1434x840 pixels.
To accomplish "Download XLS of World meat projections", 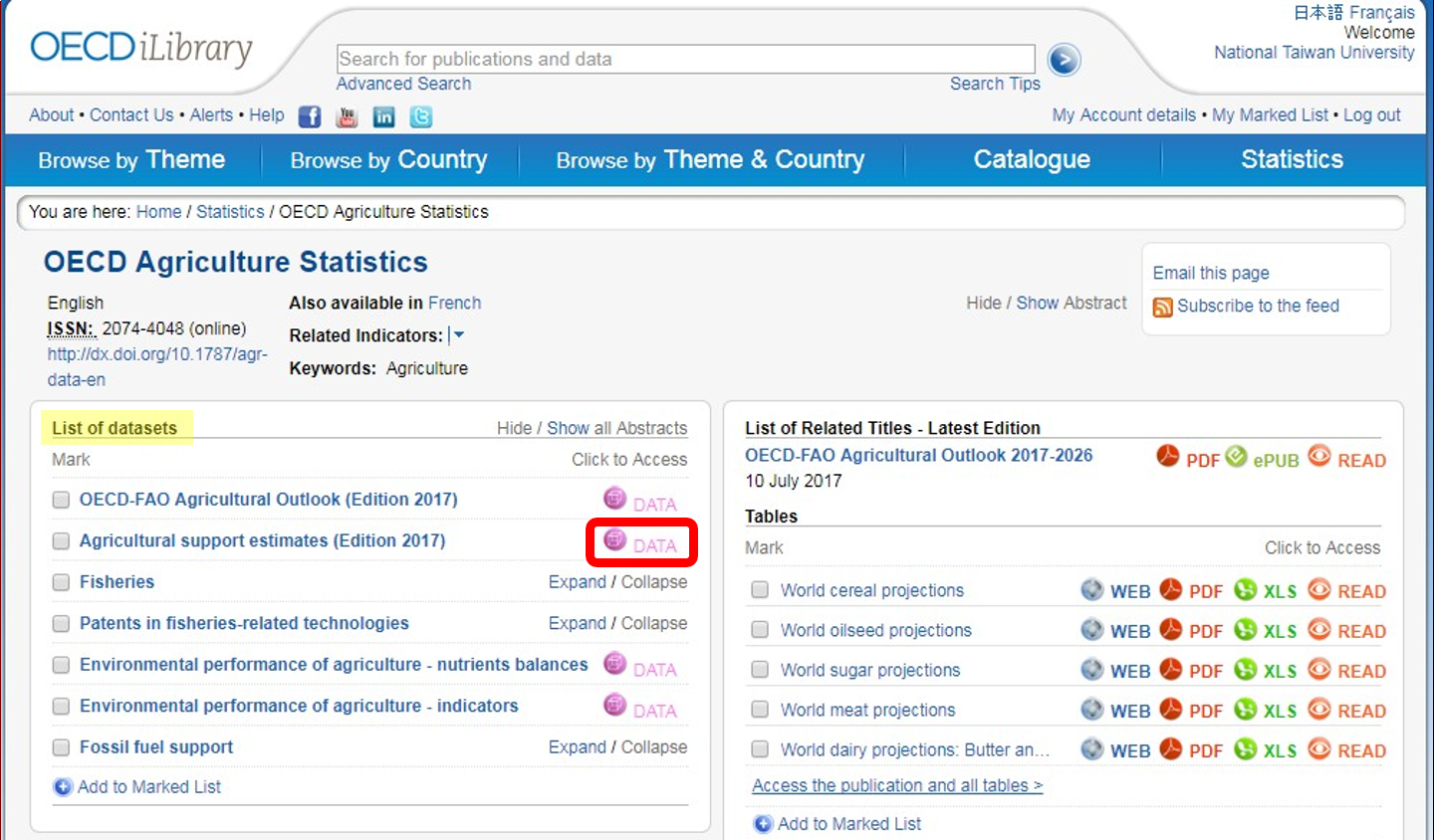I will [x=1266, y=710].
